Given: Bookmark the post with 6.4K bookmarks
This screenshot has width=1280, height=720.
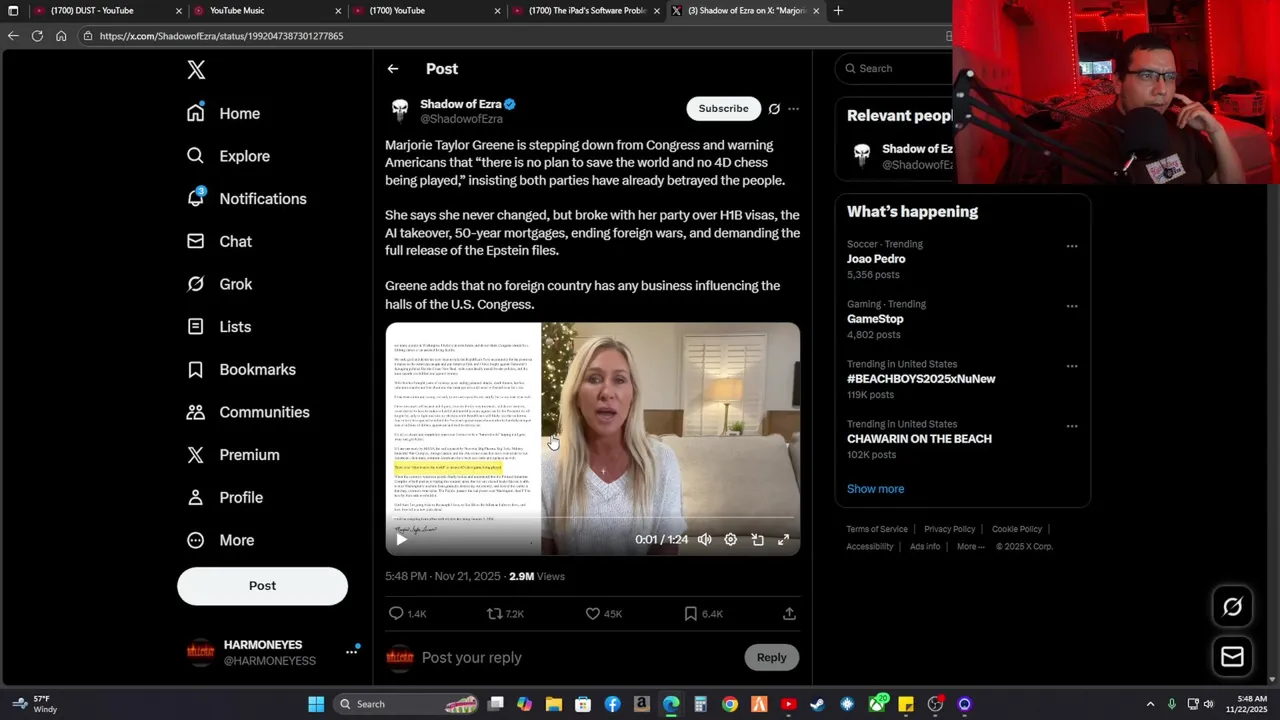Looking at the screenshot, I should pyautogui.click(x=703, y=614).
